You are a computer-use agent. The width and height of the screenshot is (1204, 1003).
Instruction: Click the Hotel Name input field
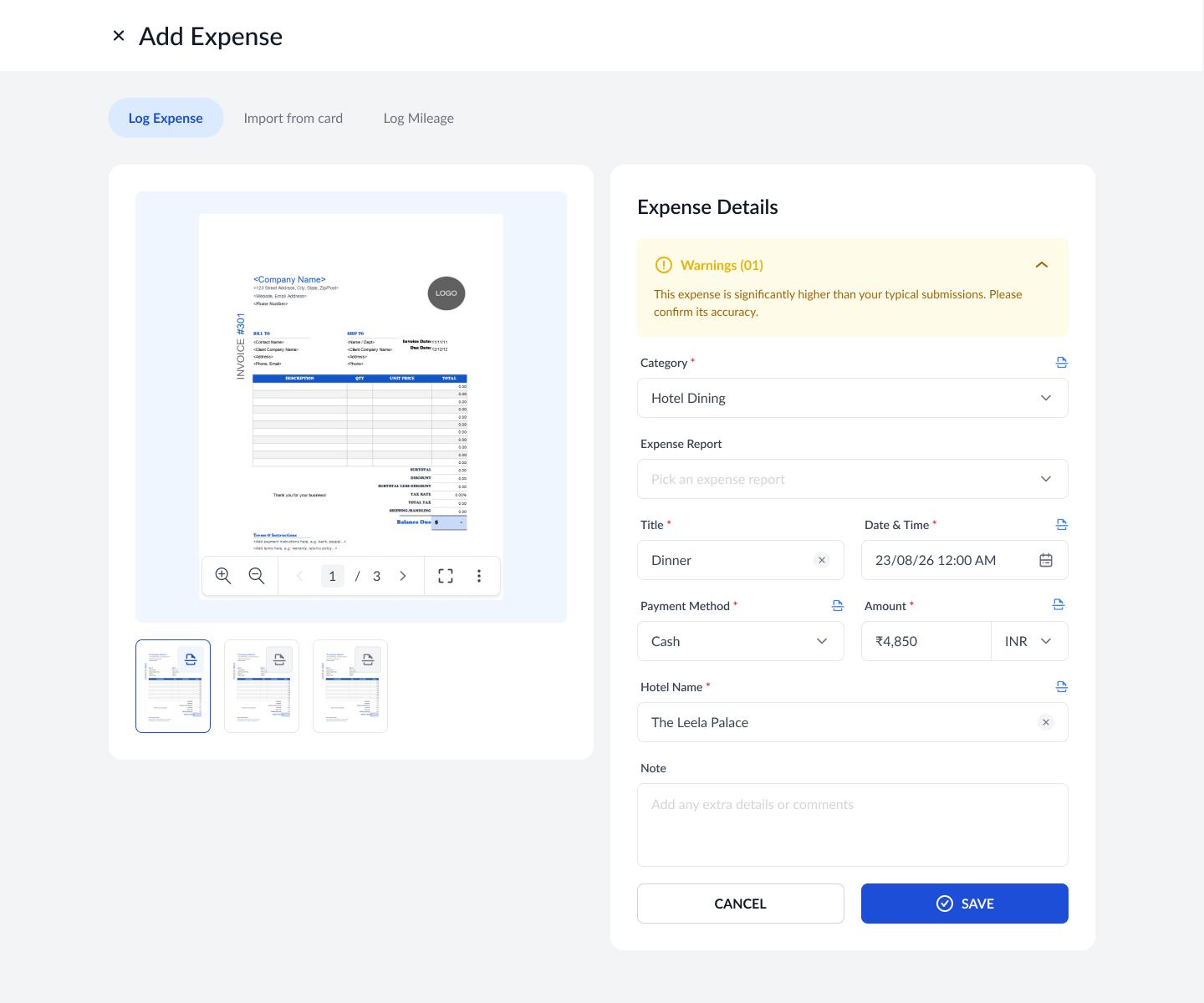pos(853,722)
